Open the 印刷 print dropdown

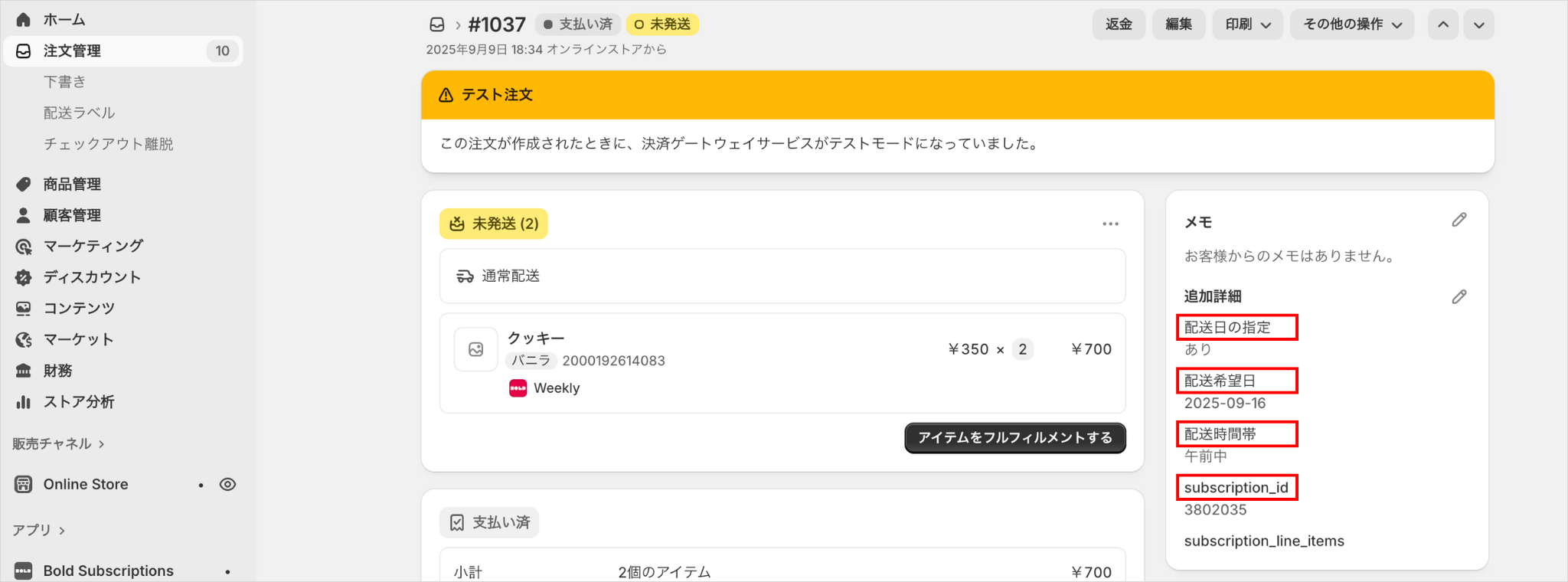[1247, 25]
